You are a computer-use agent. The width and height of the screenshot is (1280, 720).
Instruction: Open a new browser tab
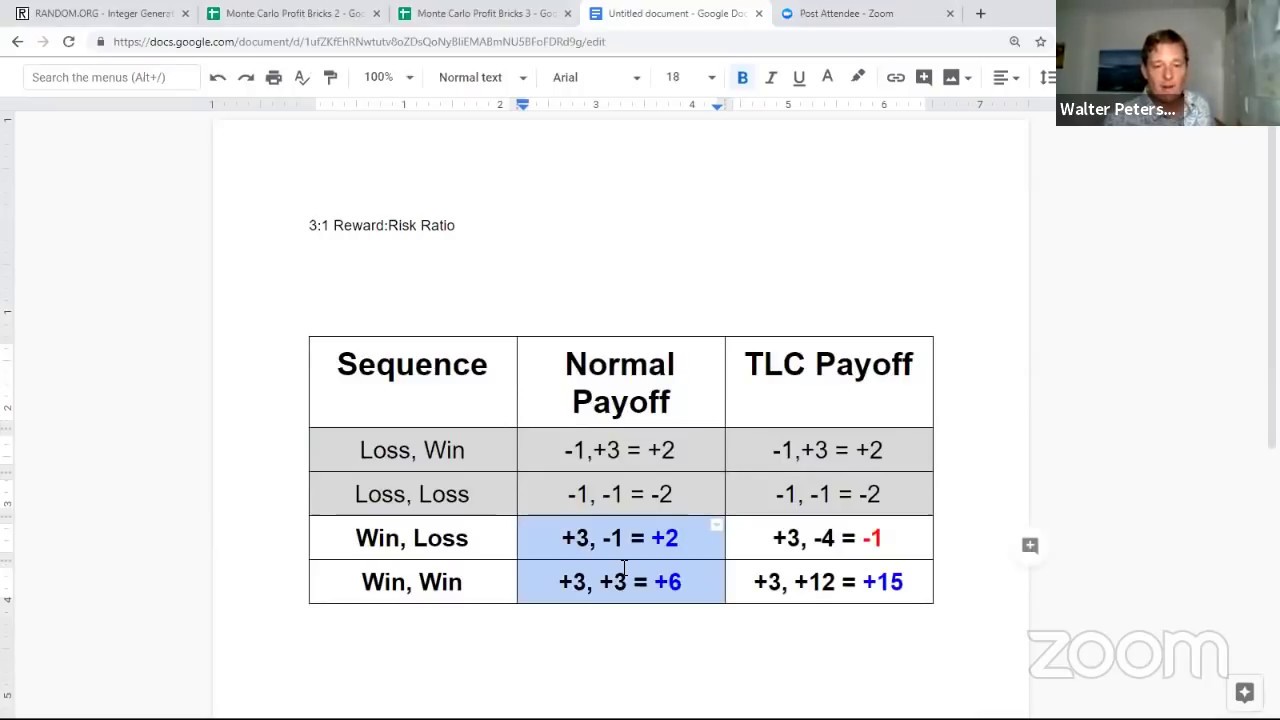pyautogui.click(x=980, y=14)
